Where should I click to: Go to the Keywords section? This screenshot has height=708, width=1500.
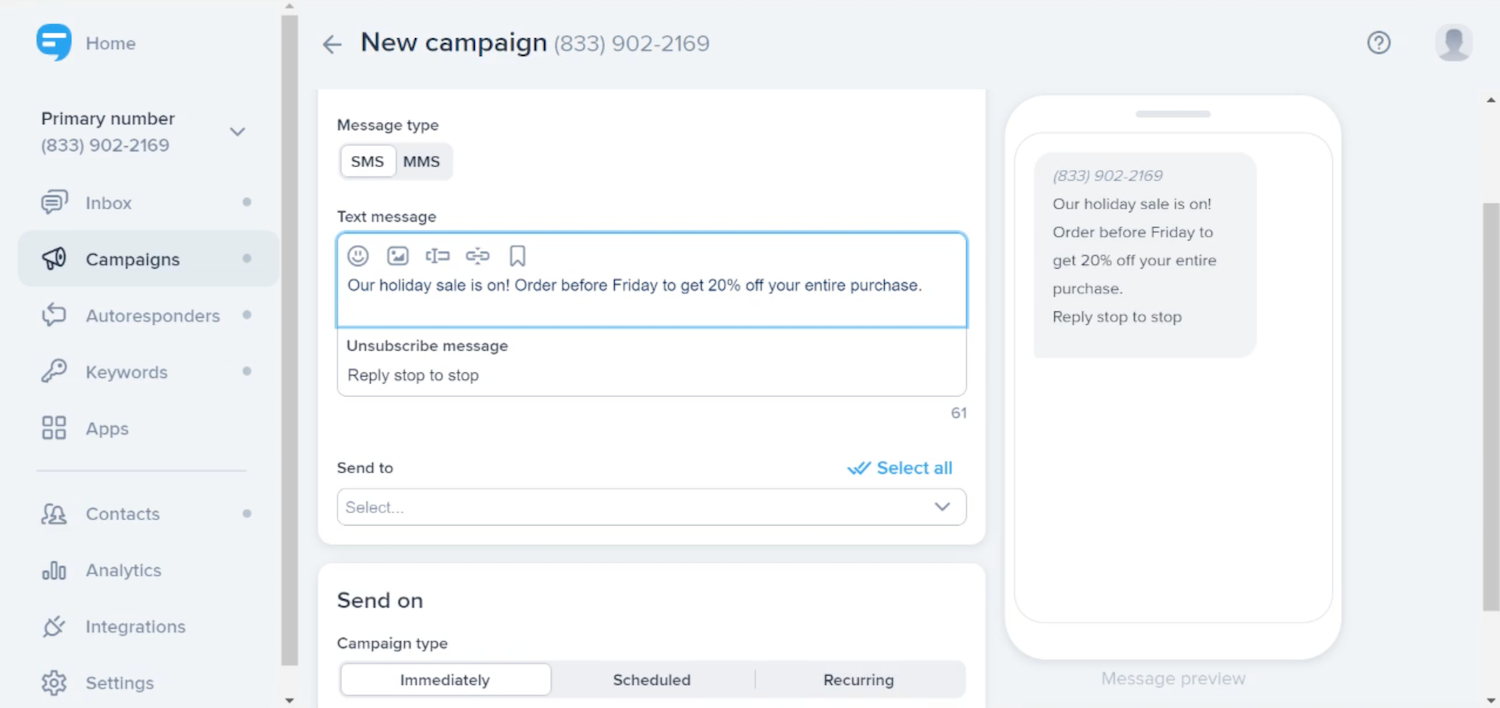126,372
